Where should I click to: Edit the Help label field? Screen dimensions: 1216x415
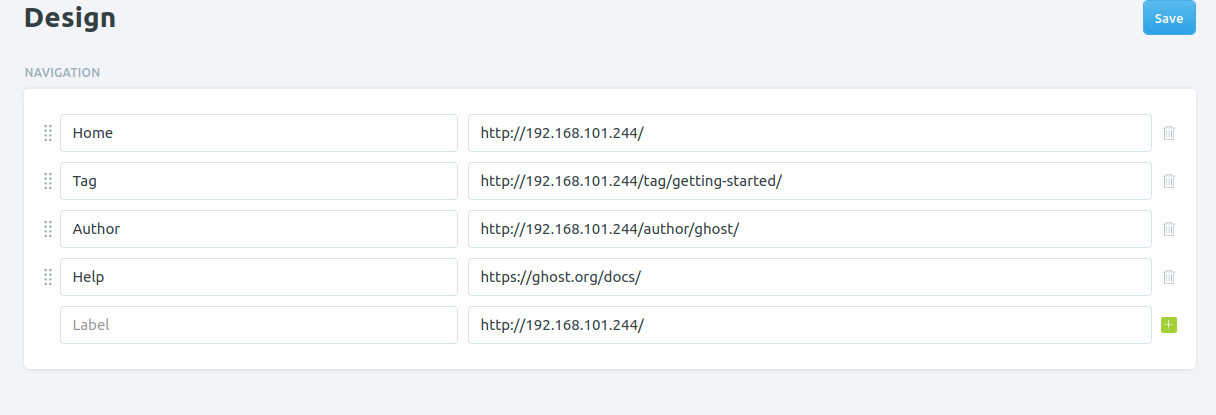pyautogui.click(x=259, y=277)
